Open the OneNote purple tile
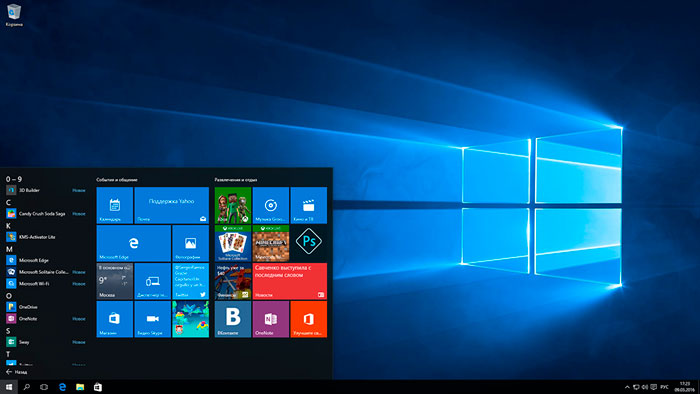 [x=271, y=319]
